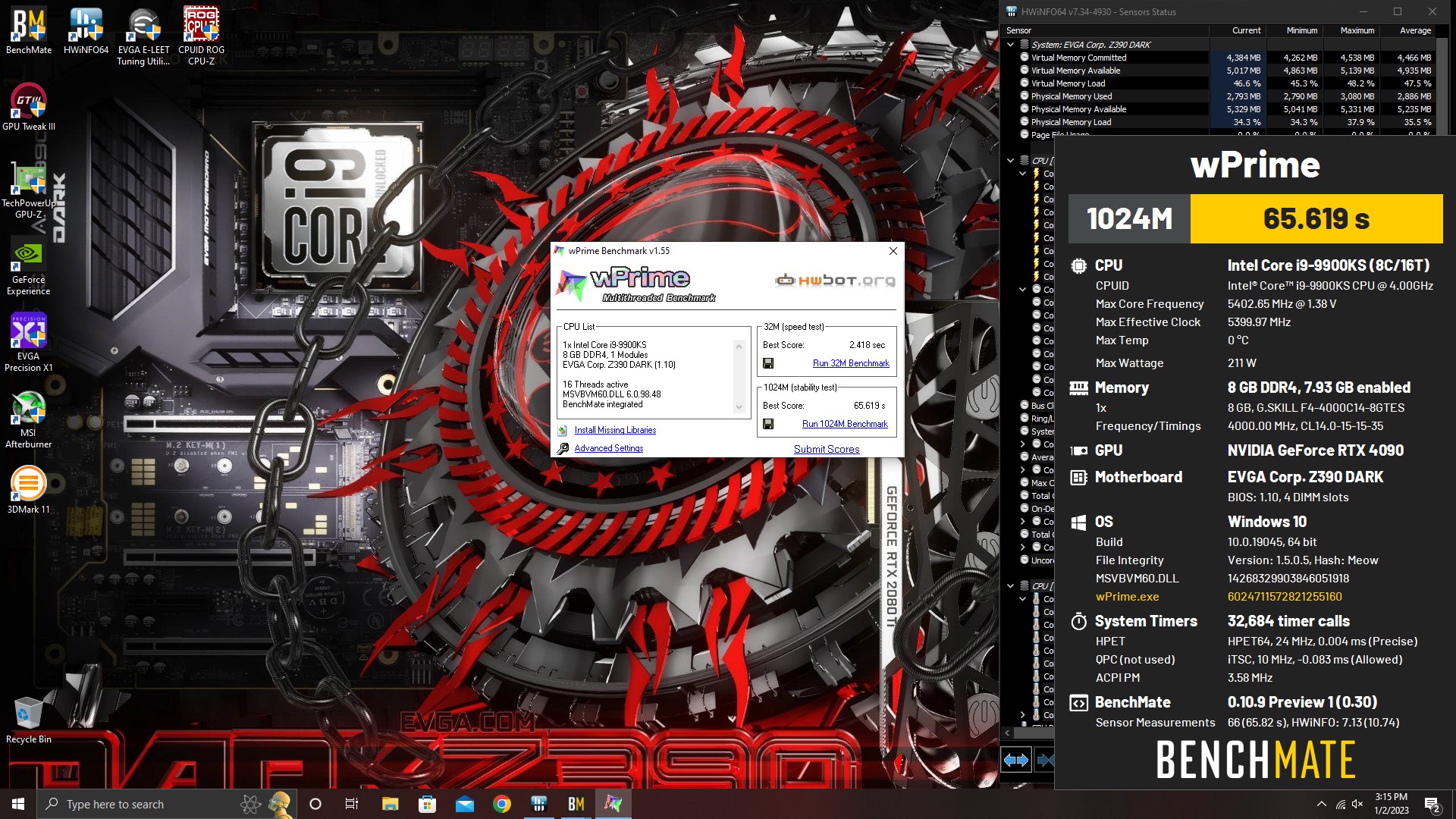Expand the subgroup below the On-Die sensor row
The image size is (1456, 819).
click(1022, 522)
